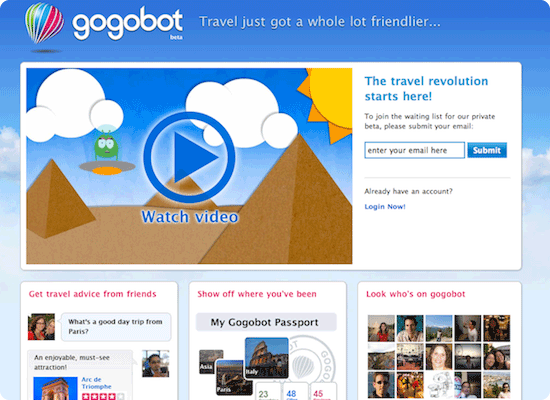This screenshot has height=400, width=550.
Task: Click the Watch video text label
Action: tap(190, 217)
